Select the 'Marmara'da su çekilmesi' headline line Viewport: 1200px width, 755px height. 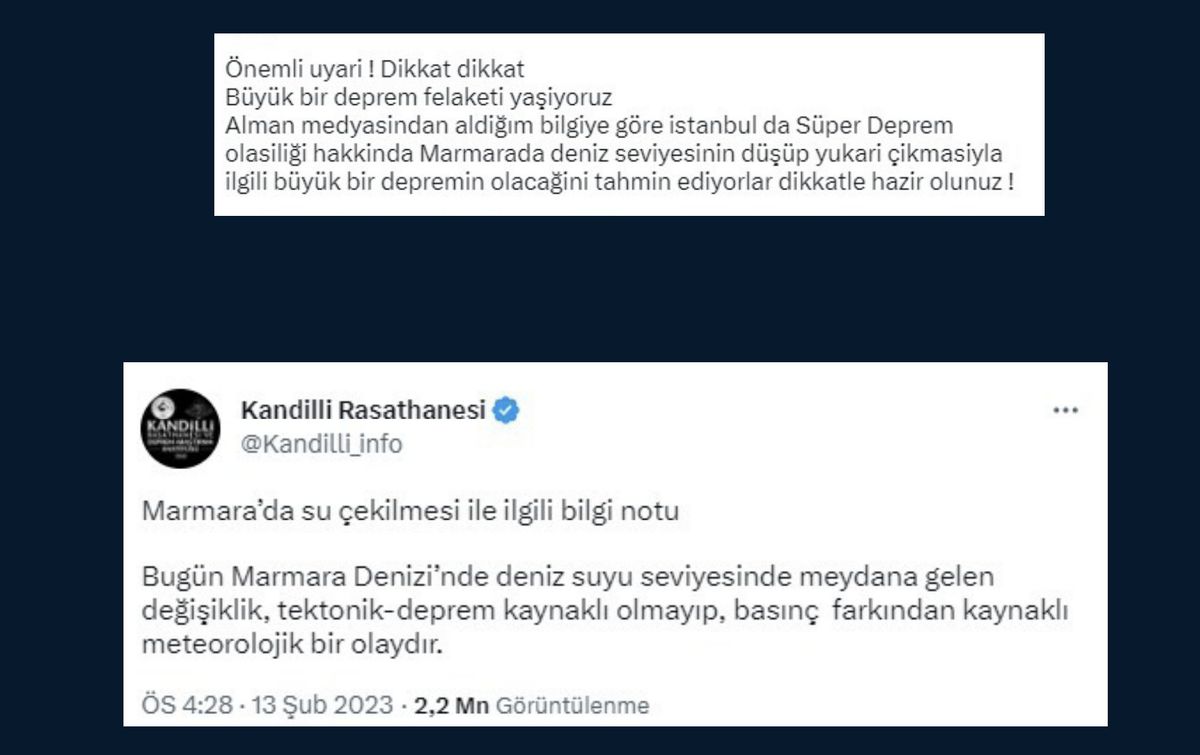point(410,511)
